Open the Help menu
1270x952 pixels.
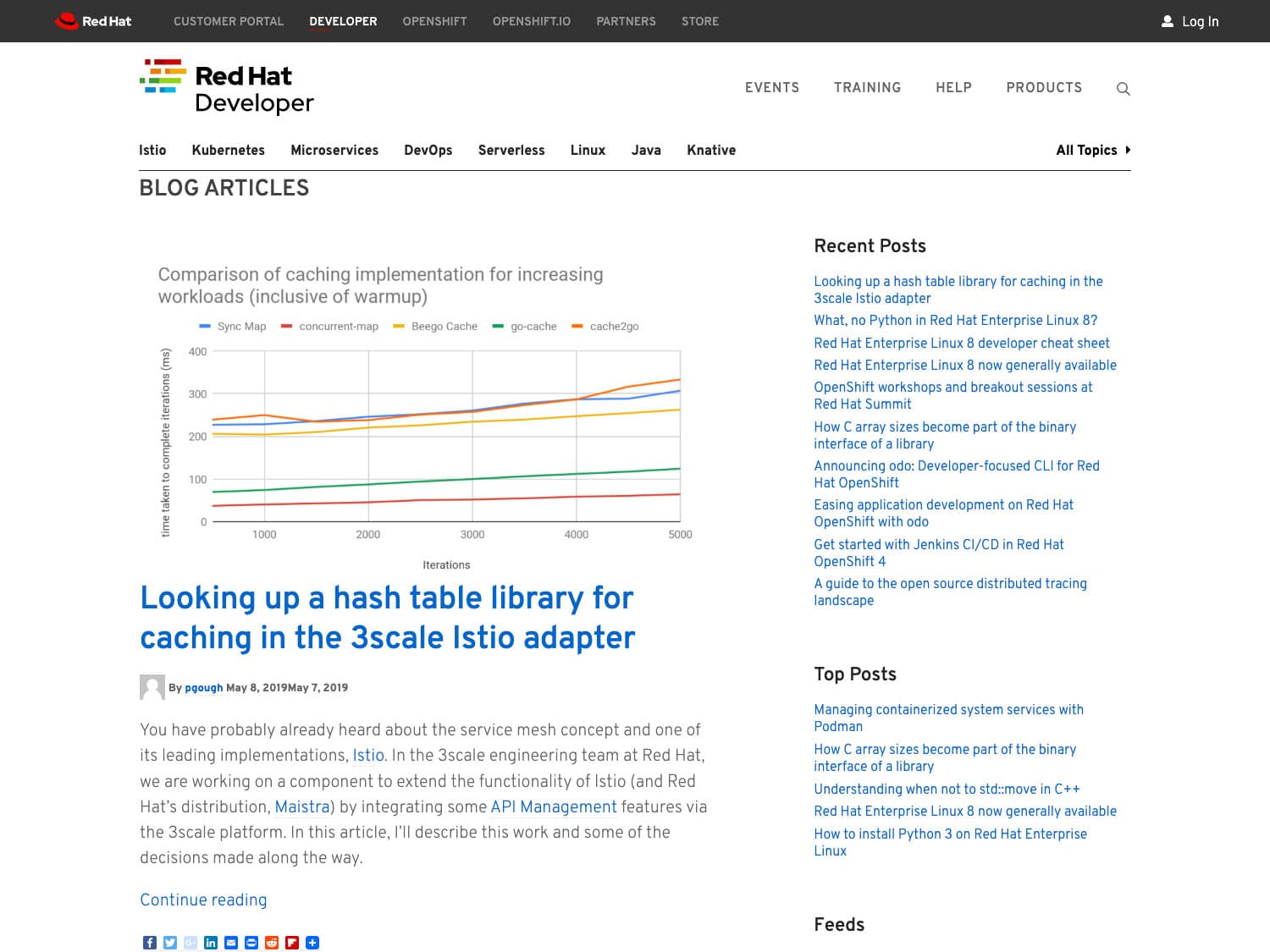click(953, 87)
